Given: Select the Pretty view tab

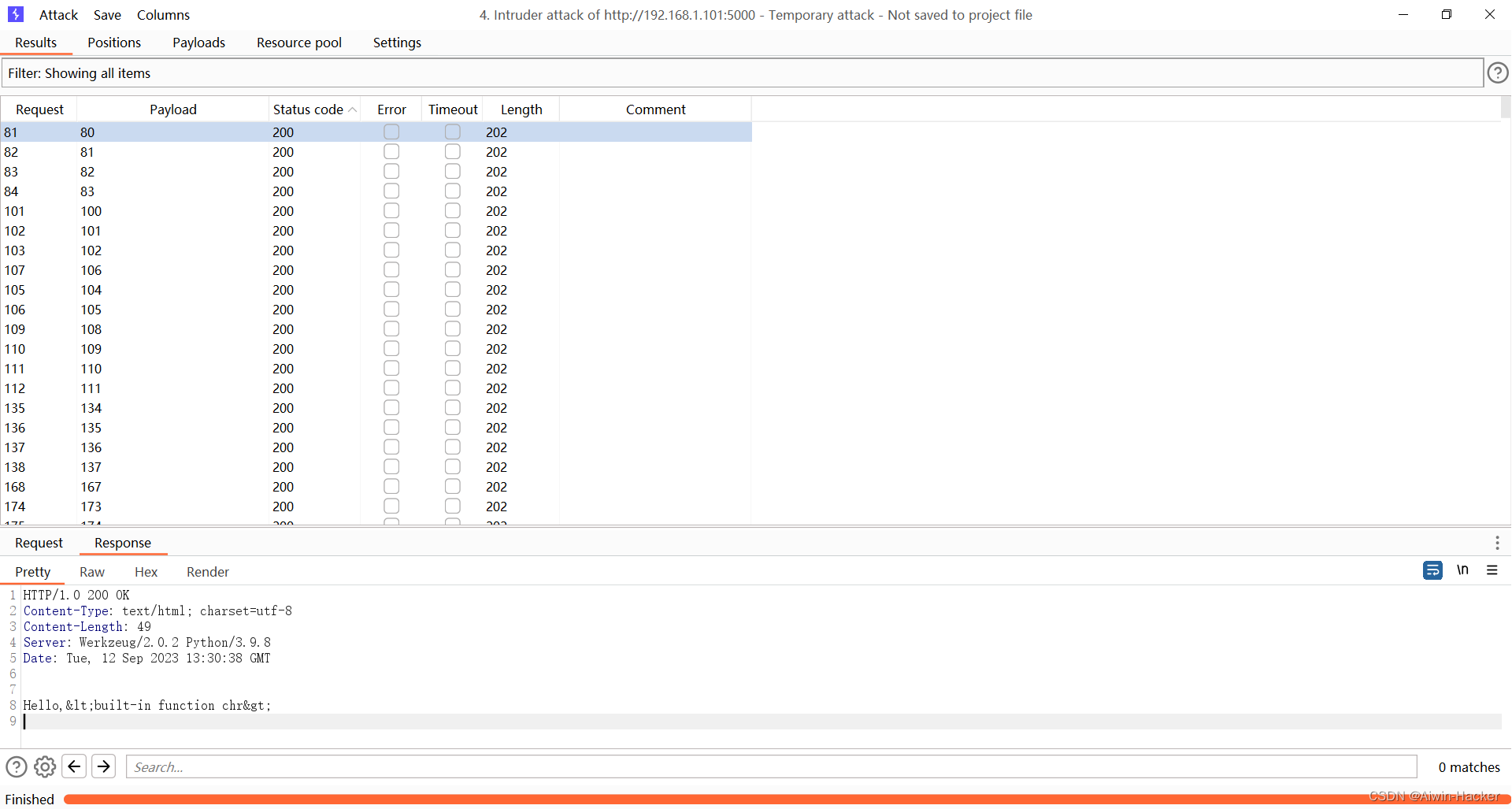Looking at the screenshot, I should point(32,572).
